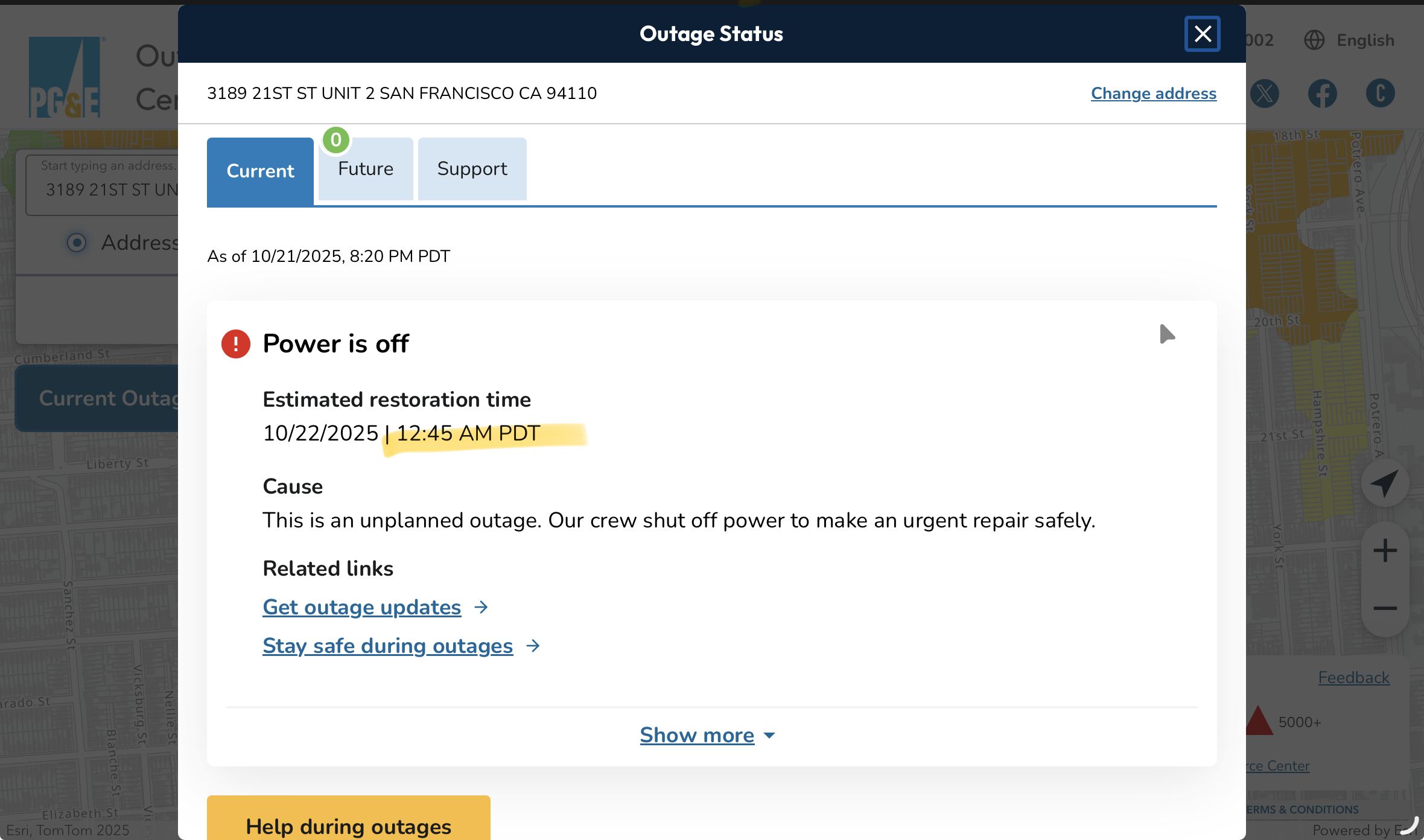
Task: Click the globe language icon
Action: coord(1314,40)
